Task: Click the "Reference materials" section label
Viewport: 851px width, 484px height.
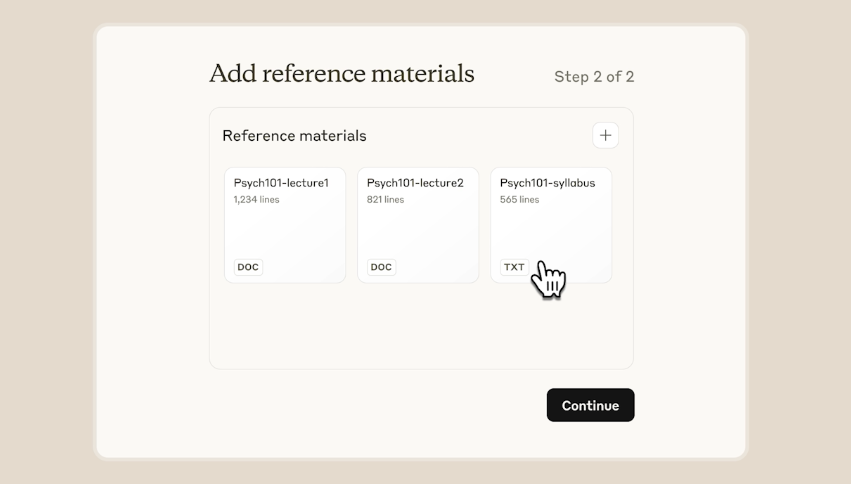Action: tap(294, 136)
